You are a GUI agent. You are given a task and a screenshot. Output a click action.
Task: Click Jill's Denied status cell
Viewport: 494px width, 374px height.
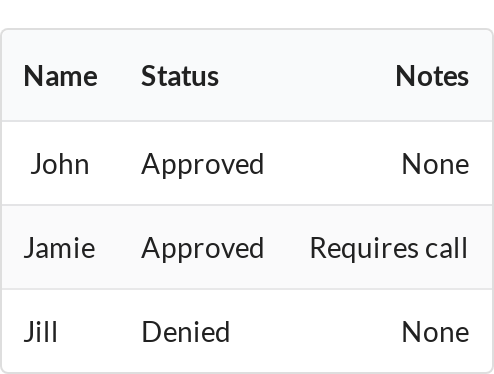[186, 332]
